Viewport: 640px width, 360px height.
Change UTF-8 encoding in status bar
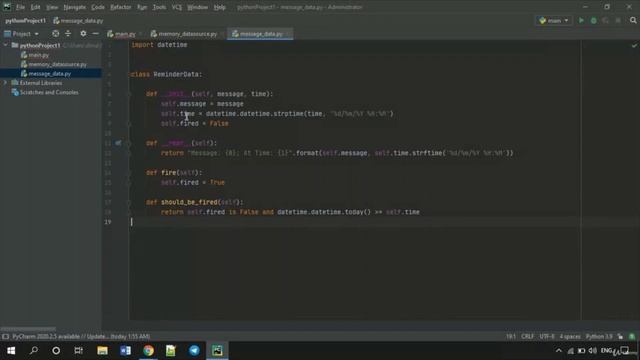[547, 337]
